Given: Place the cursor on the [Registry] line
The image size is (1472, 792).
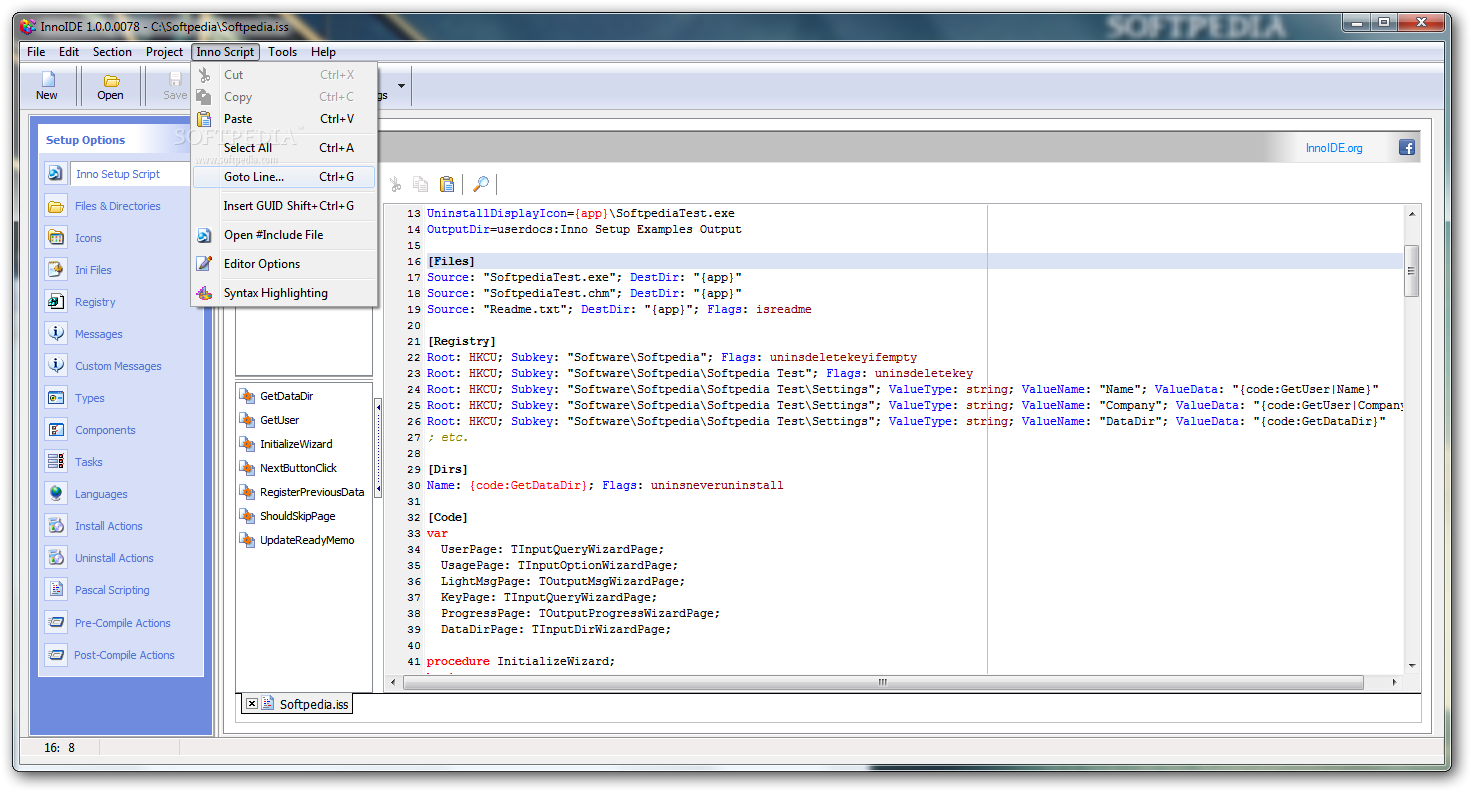Looking at the screenshot, I should click(x=461, y=341).
